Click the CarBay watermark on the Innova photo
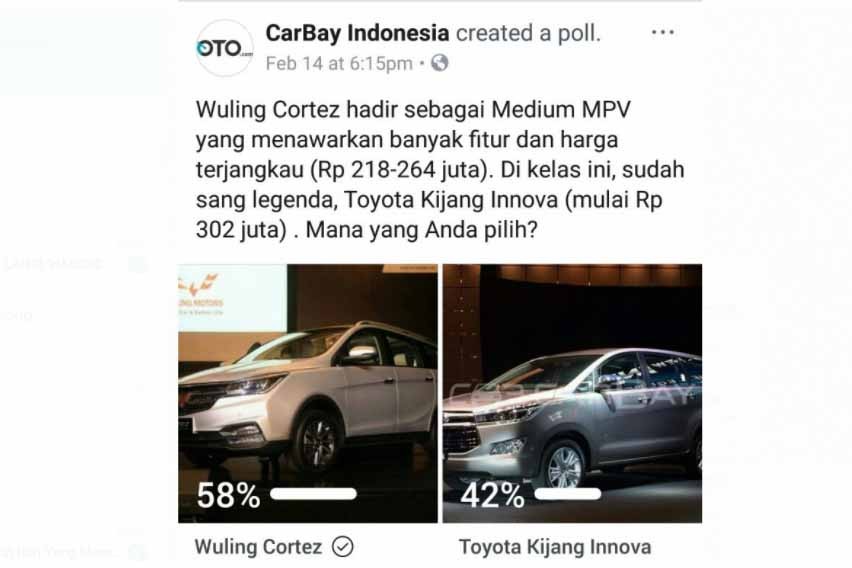852x568 pixels. tap(571, 392)
